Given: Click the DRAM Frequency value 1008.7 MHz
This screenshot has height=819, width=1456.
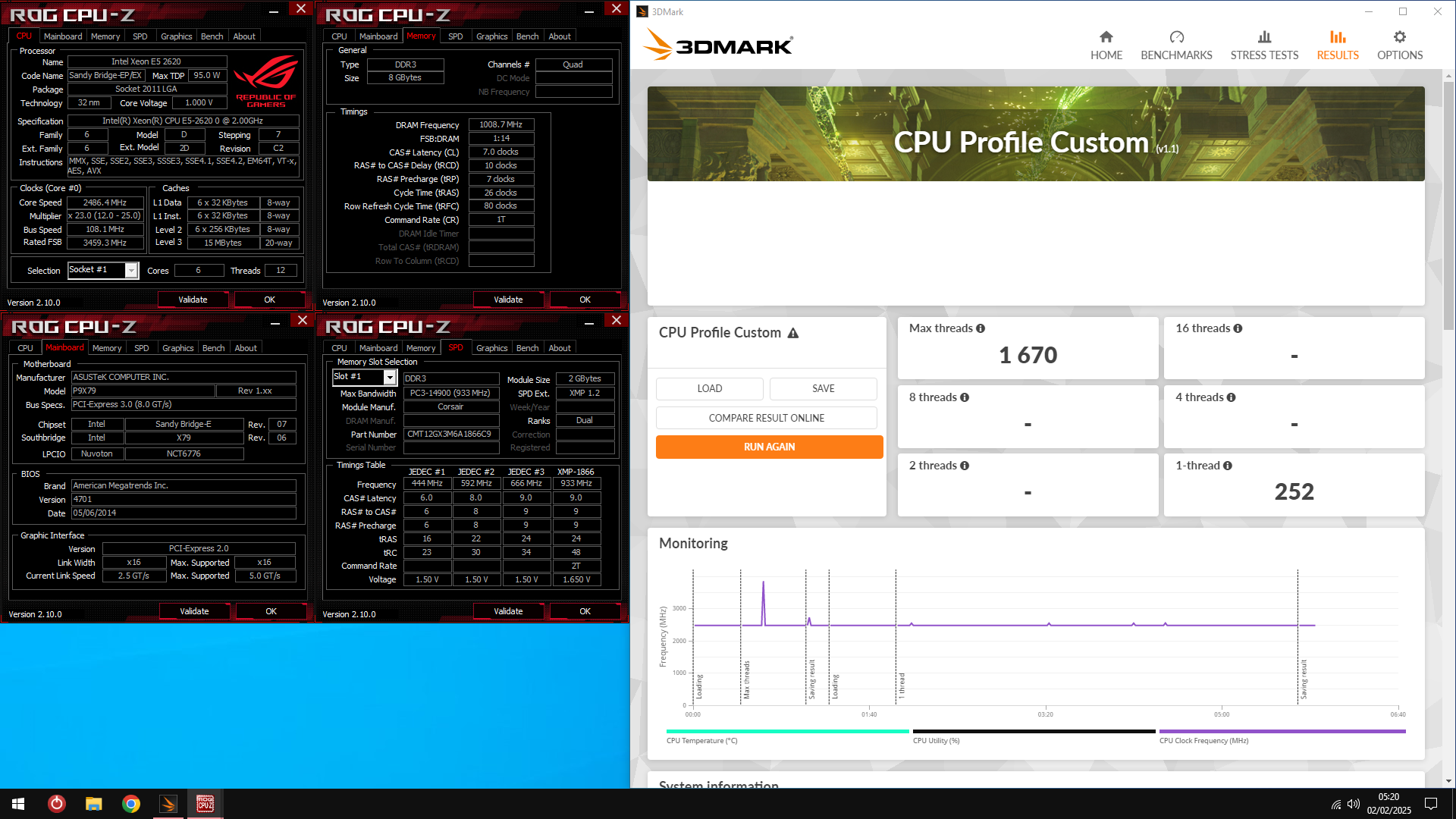Looking at the screenshot, I should [x=500, y=124].
